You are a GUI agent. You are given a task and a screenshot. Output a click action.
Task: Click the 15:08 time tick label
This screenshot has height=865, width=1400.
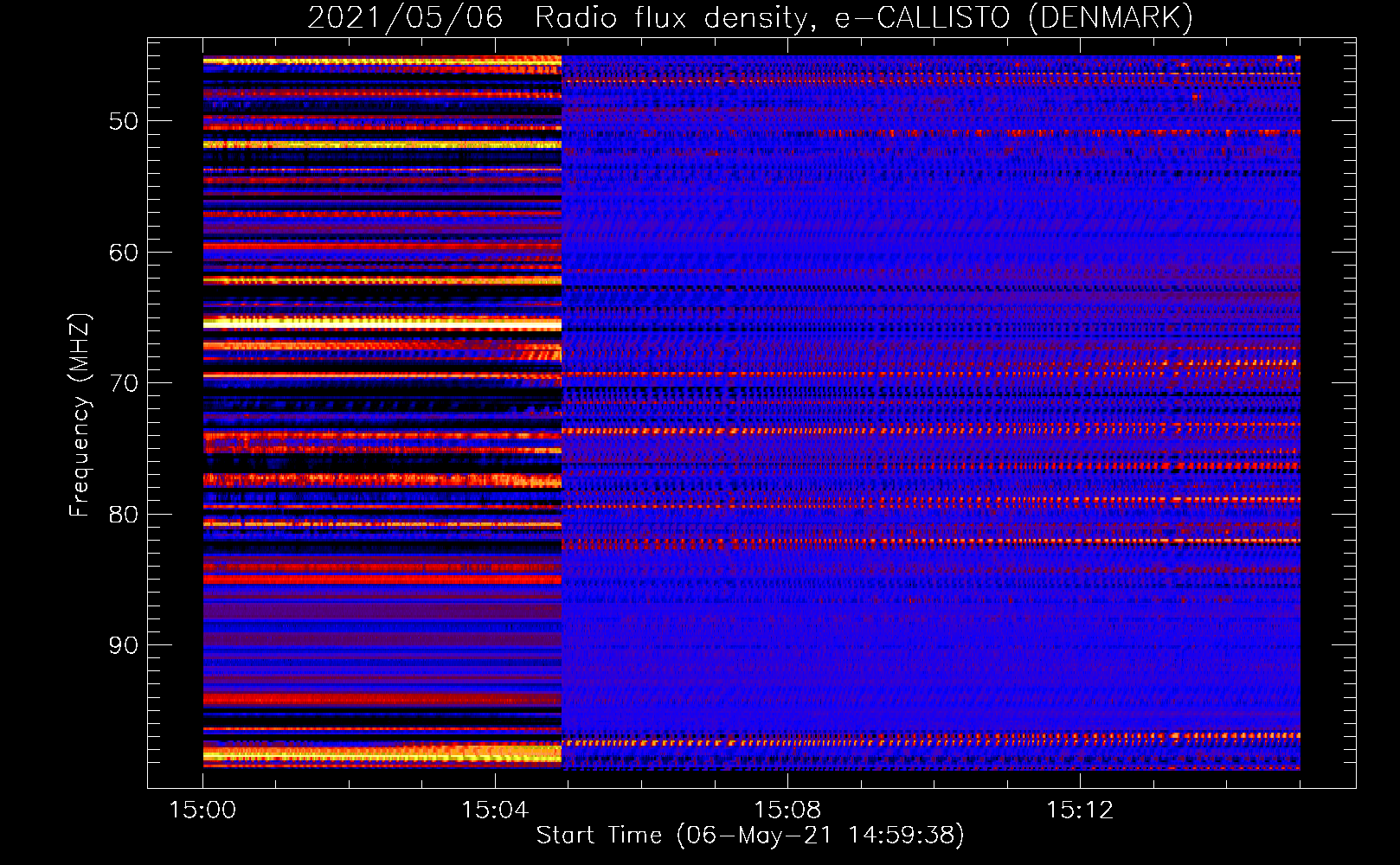787,811
